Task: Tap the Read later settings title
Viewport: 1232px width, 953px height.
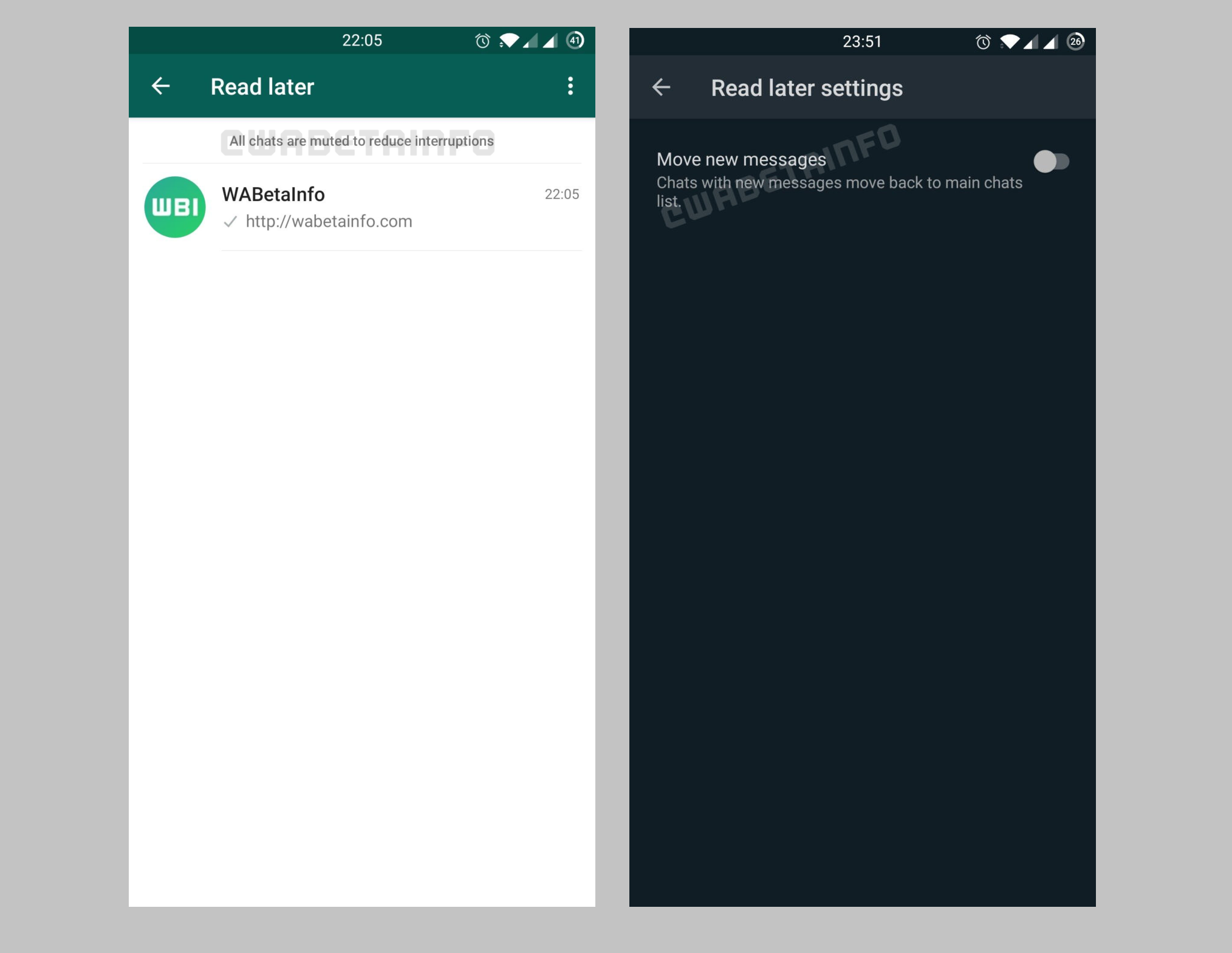Action: (x=807, y=88)
